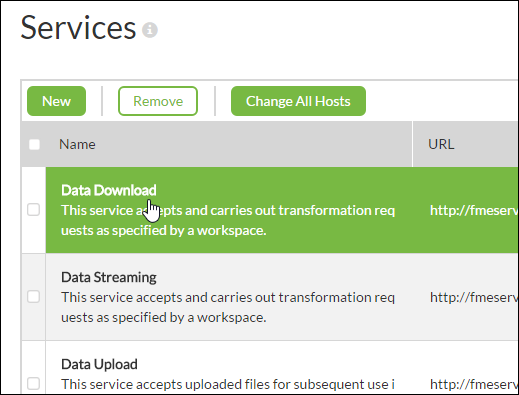This screenshot has height=395, width=519.
Task: Check the Data Streaming row checkbox
Action: pos(33,297)
